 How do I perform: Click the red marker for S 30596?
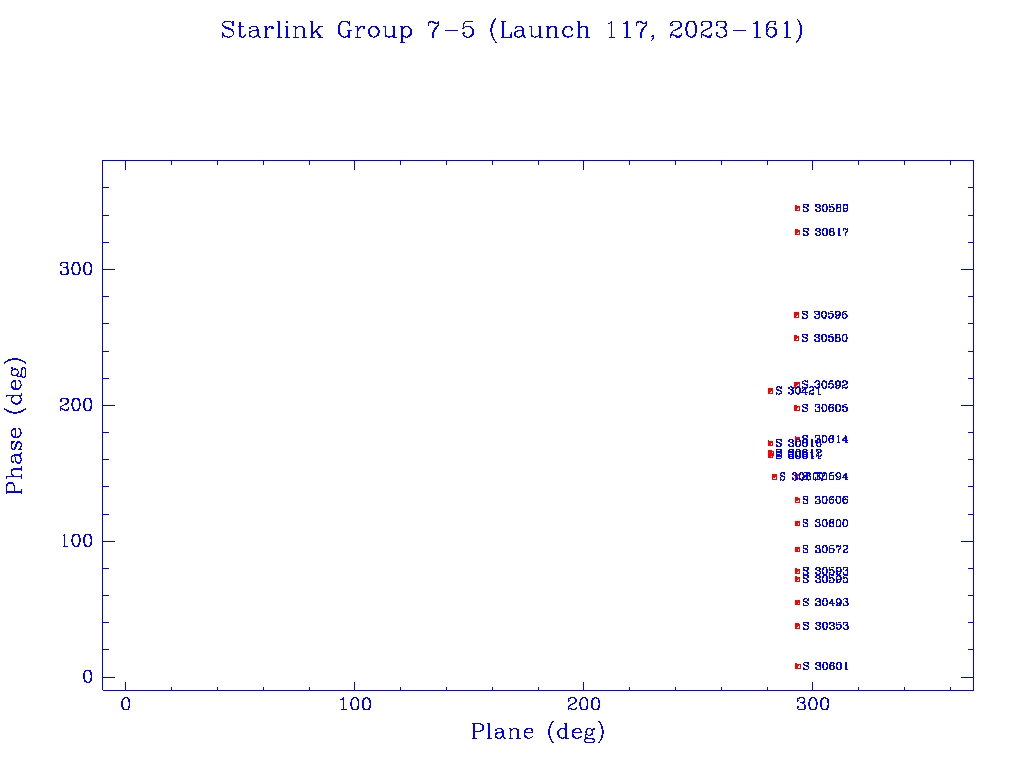pos(797,315)
